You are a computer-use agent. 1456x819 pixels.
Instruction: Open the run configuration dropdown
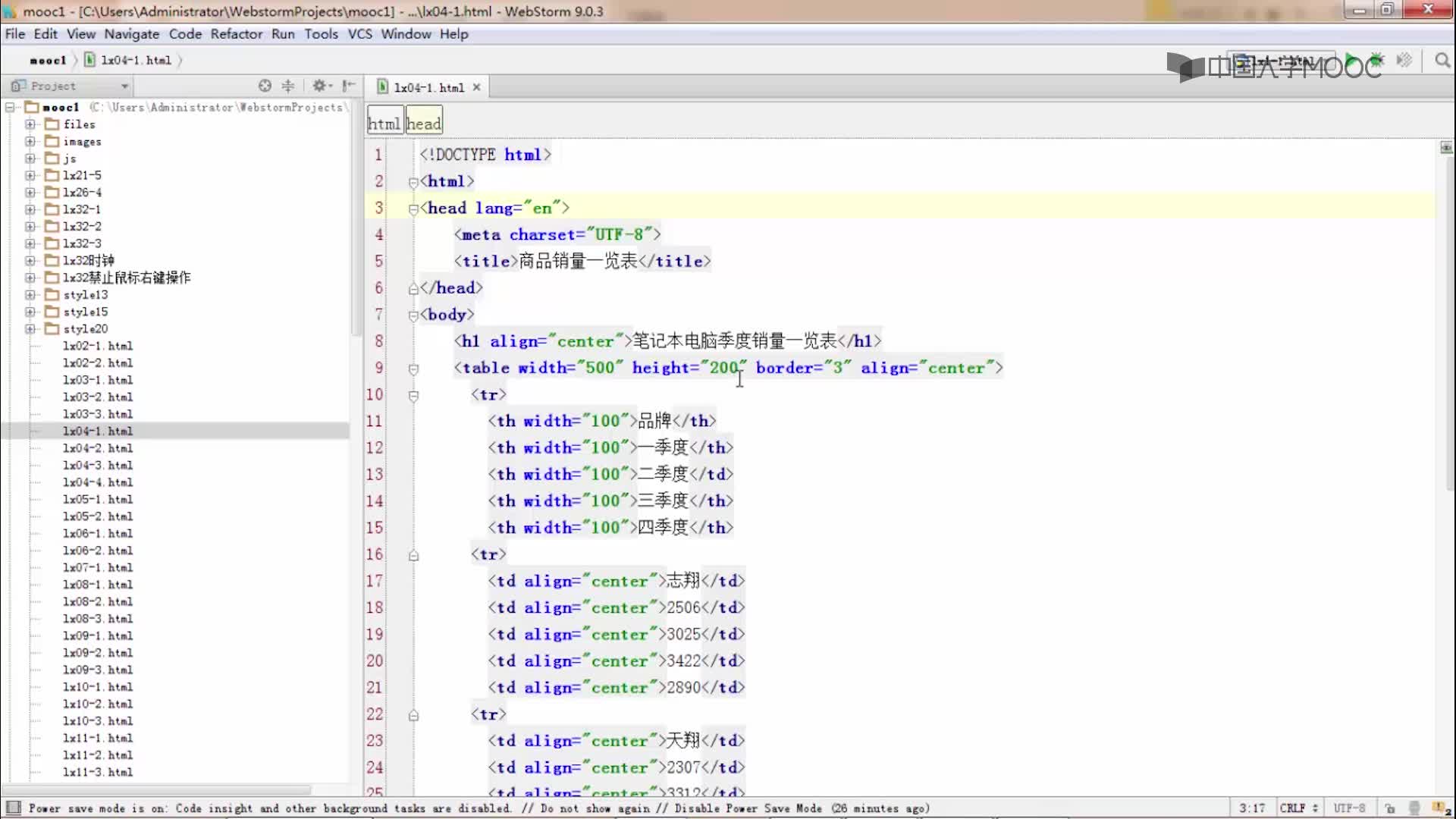point(1282,60)
